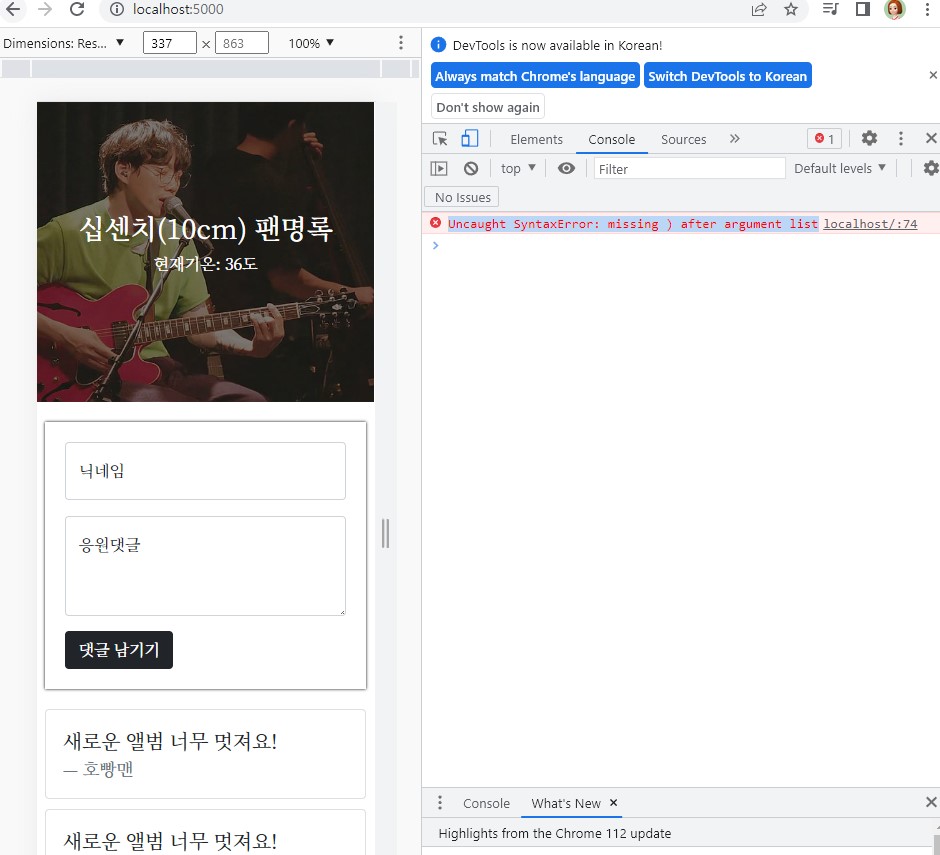
Task: Open the browser side panel icon
Action: pos(863,9)
